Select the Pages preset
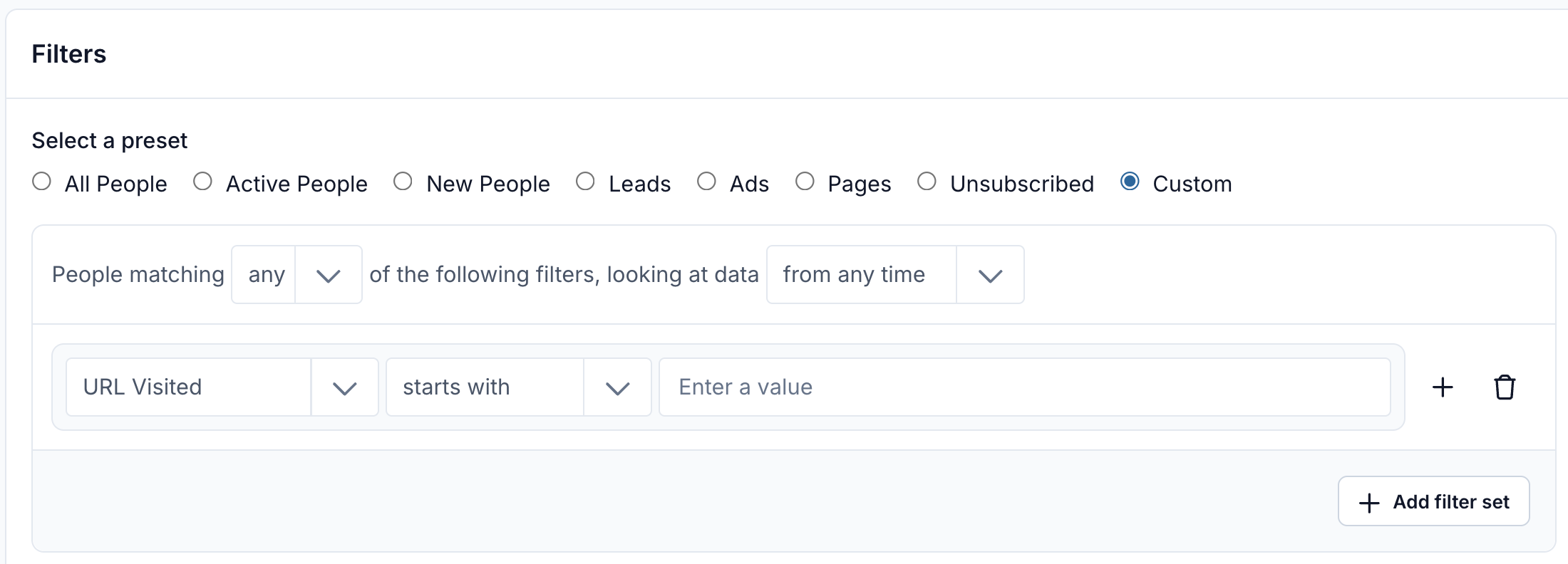Image resolution: width=1568 pixels, height=564 pixels. [805, 182]
